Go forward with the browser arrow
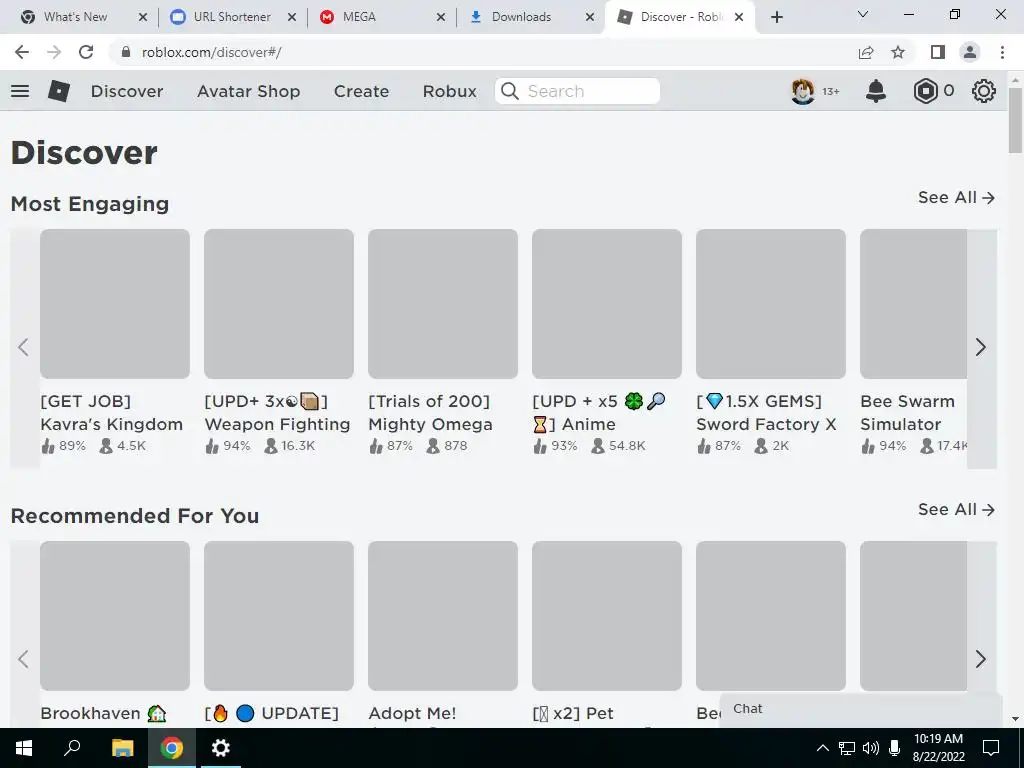 (54, 52)
